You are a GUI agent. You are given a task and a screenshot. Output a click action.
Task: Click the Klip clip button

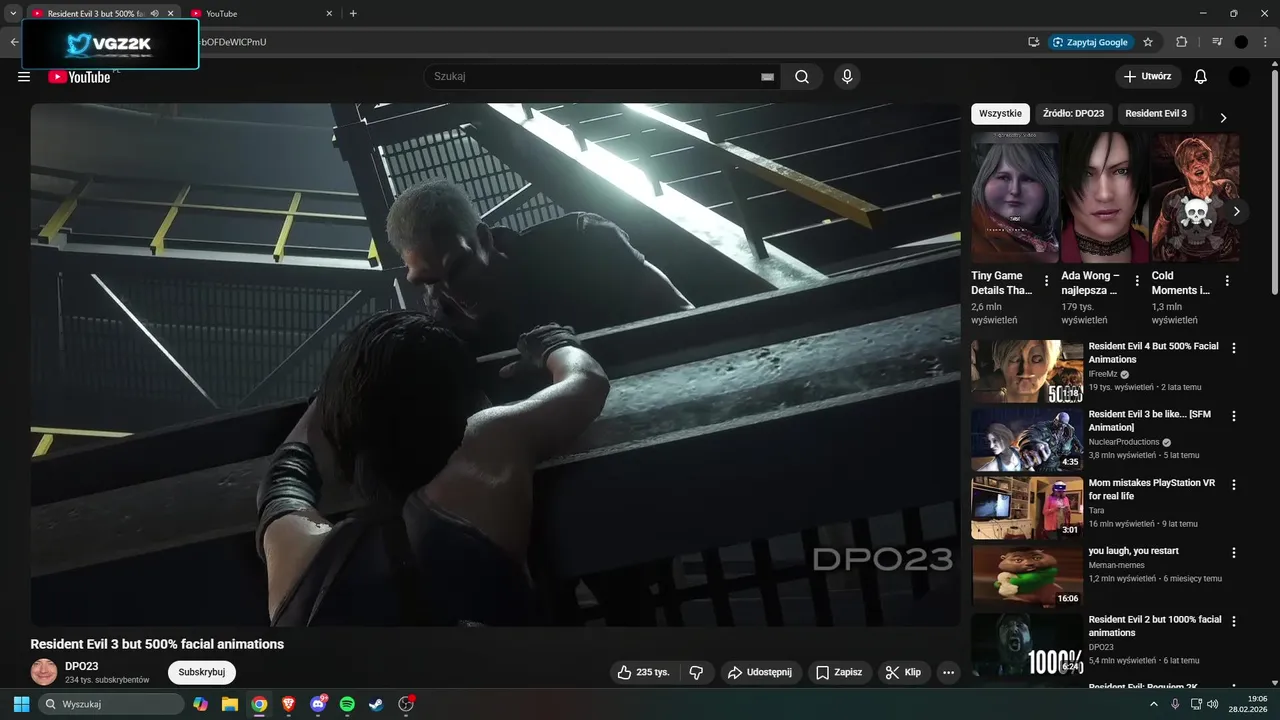(904, 672)
